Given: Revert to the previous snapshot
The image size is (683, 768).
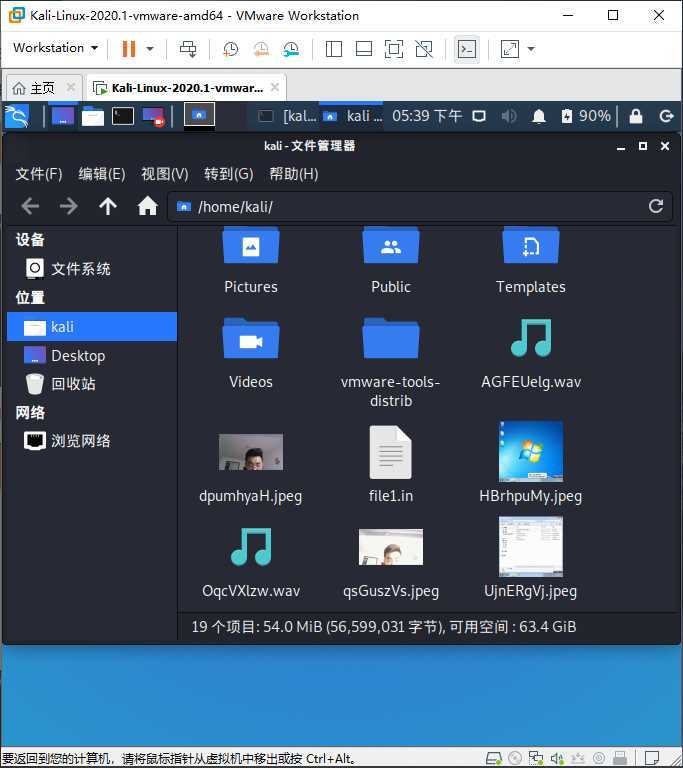Looking at the screenshot, I should (x=261, y=48).
